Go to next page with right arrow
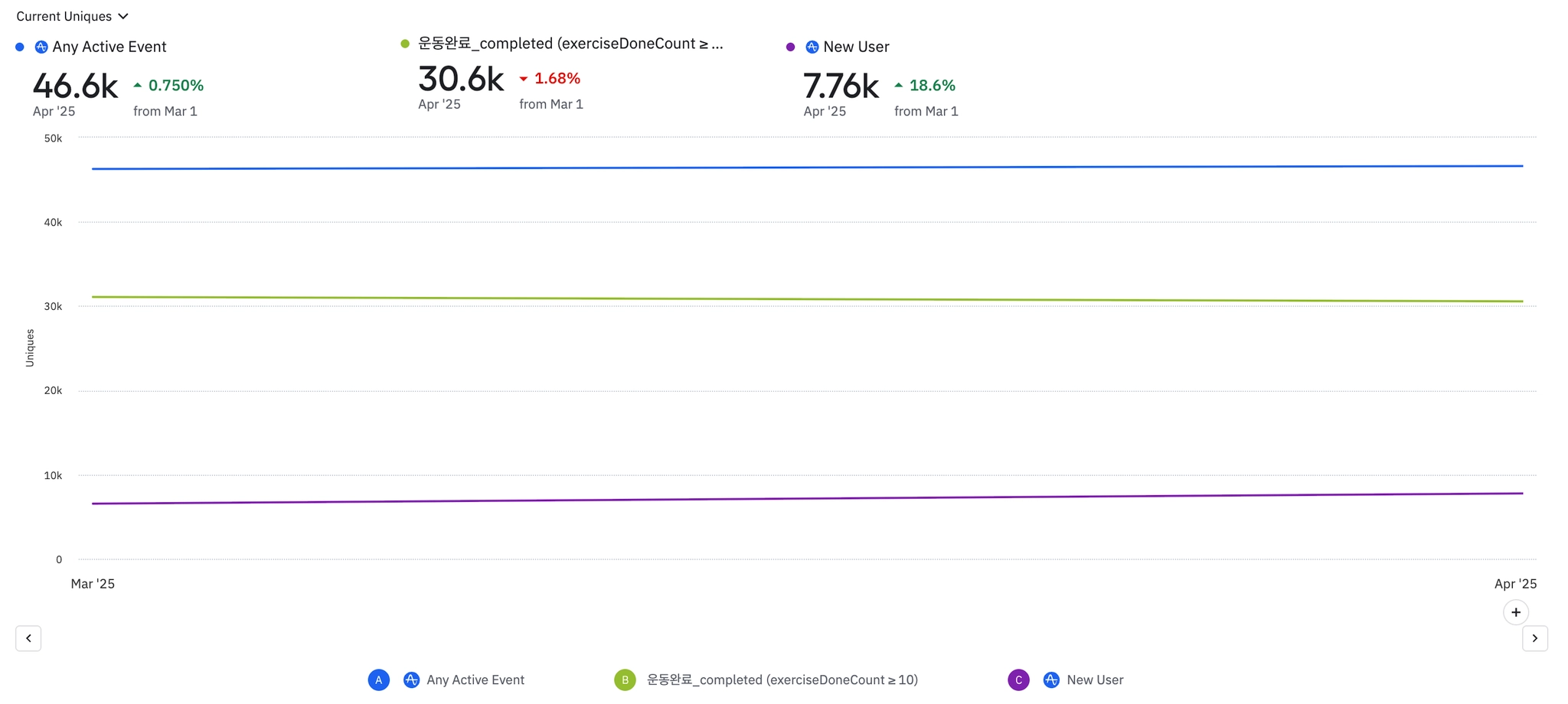This screenshot has height=704, width=1568. (x=1535, y=638)
